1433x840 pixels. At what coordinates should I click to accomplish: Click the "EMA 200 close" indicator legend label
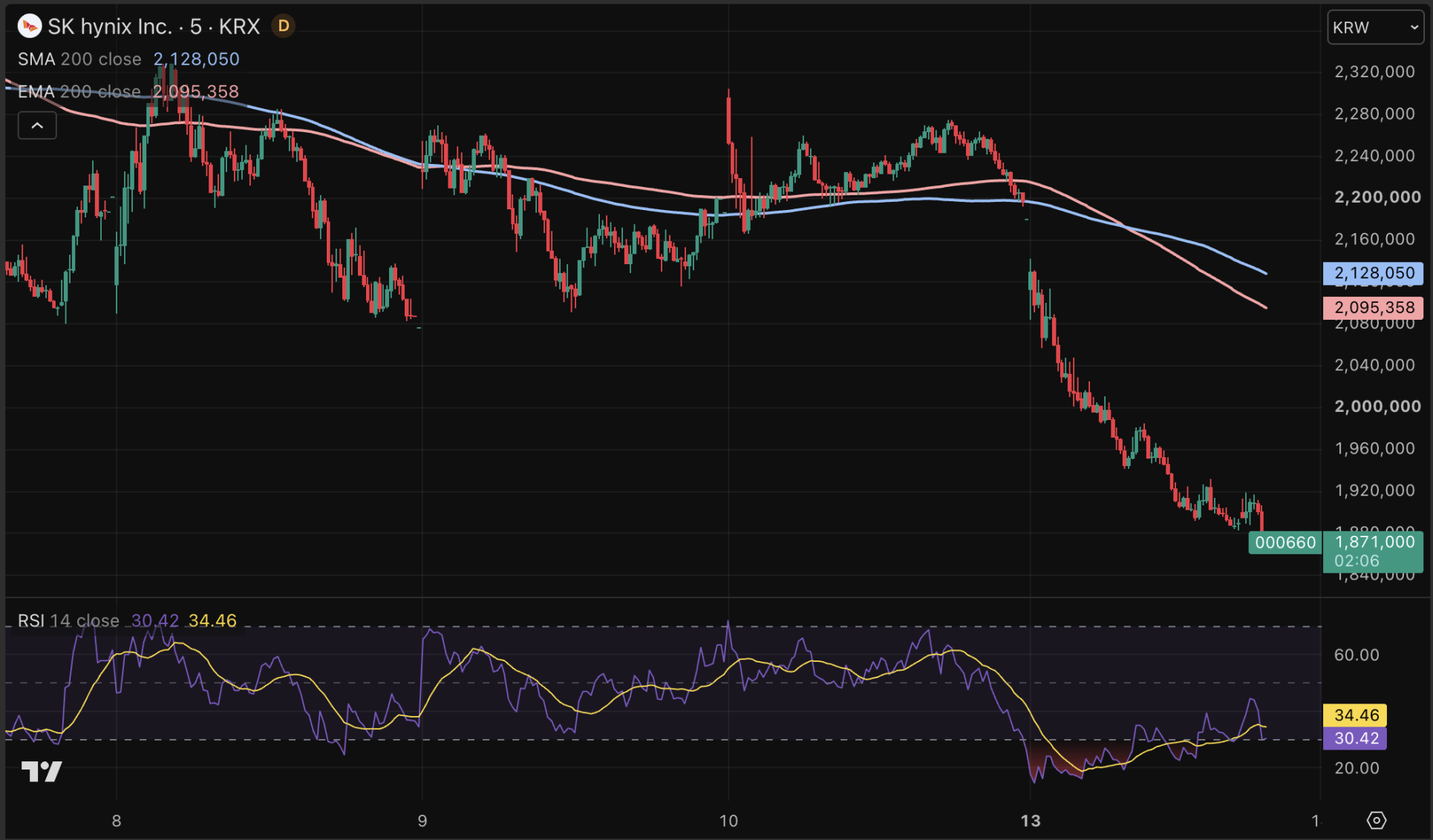point(79,92)
